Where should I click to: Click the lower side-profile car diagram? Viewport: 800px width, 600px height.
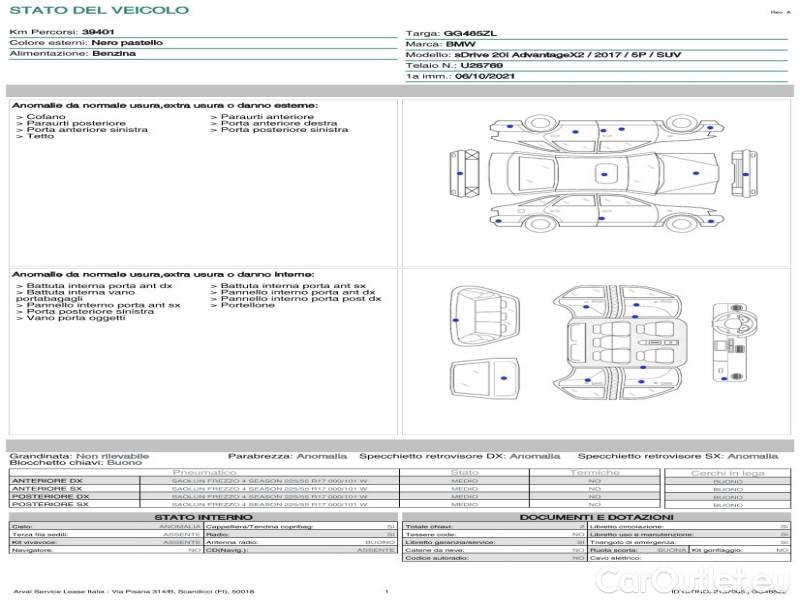pyautogui.click(x=600, y=212)
